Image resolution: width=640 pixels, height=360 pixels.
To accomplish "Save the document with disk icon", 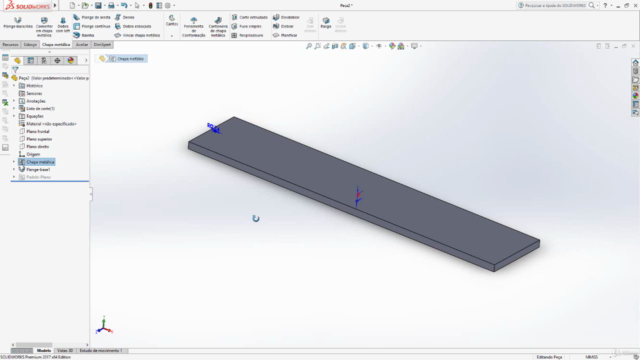I will (98, 5).
